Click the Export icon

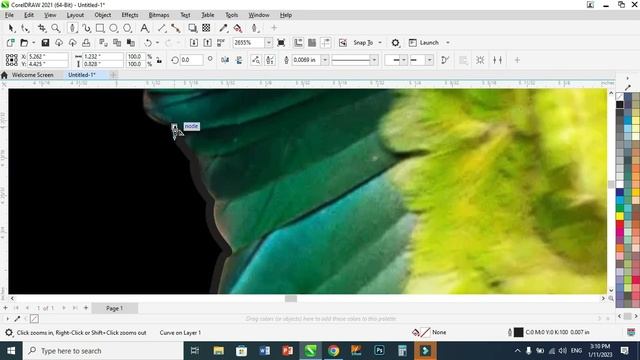pos(207,42)
